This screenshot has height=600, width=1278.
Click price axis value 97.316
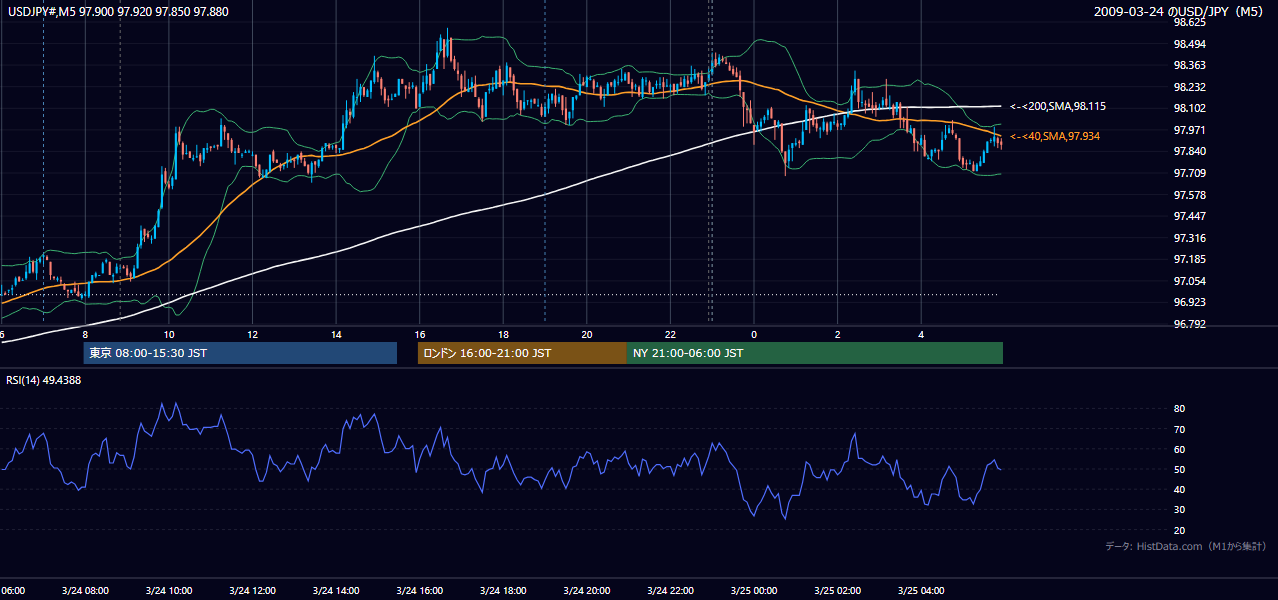pos(1189,238)
